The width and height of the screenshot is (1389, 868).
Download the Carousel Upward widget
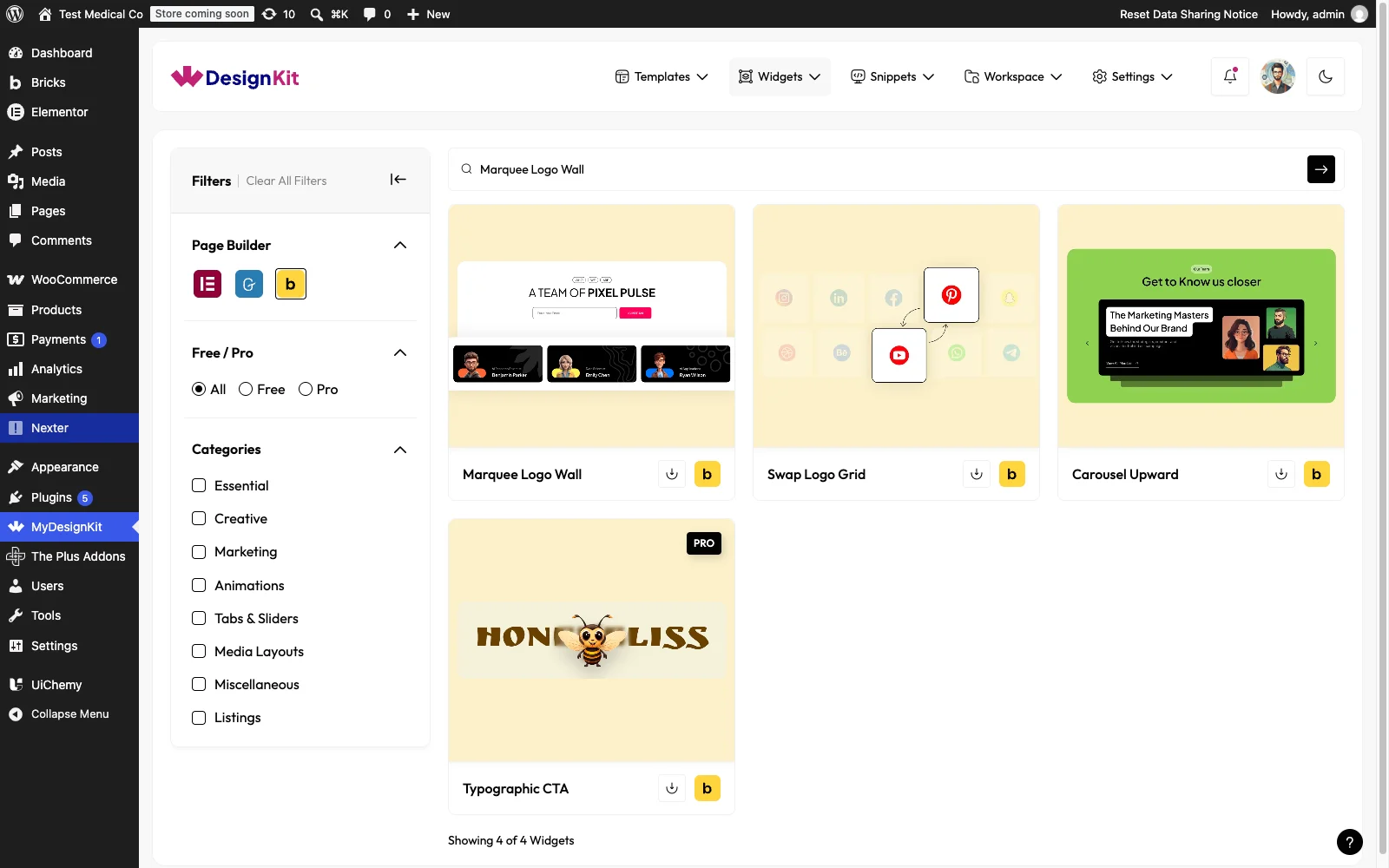coord(1281,474)
